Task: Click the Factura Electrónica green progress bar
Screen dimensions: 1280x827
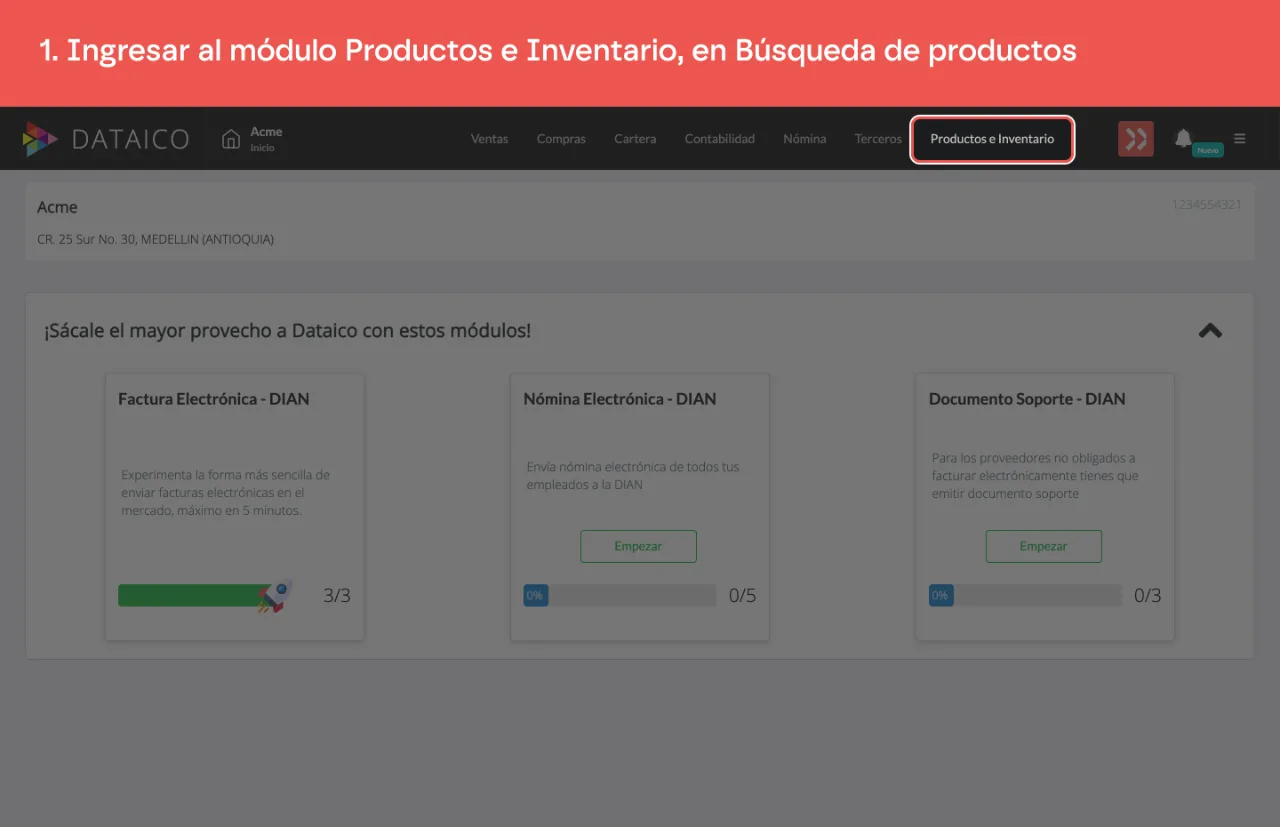Action: (196, 595)
